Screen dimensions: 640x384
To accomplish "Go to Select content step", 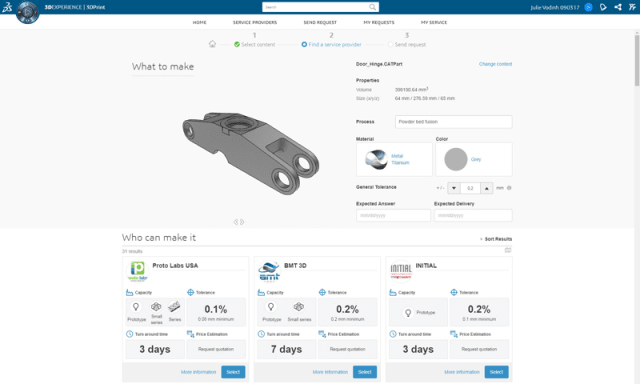I will [x=254, y=44].
